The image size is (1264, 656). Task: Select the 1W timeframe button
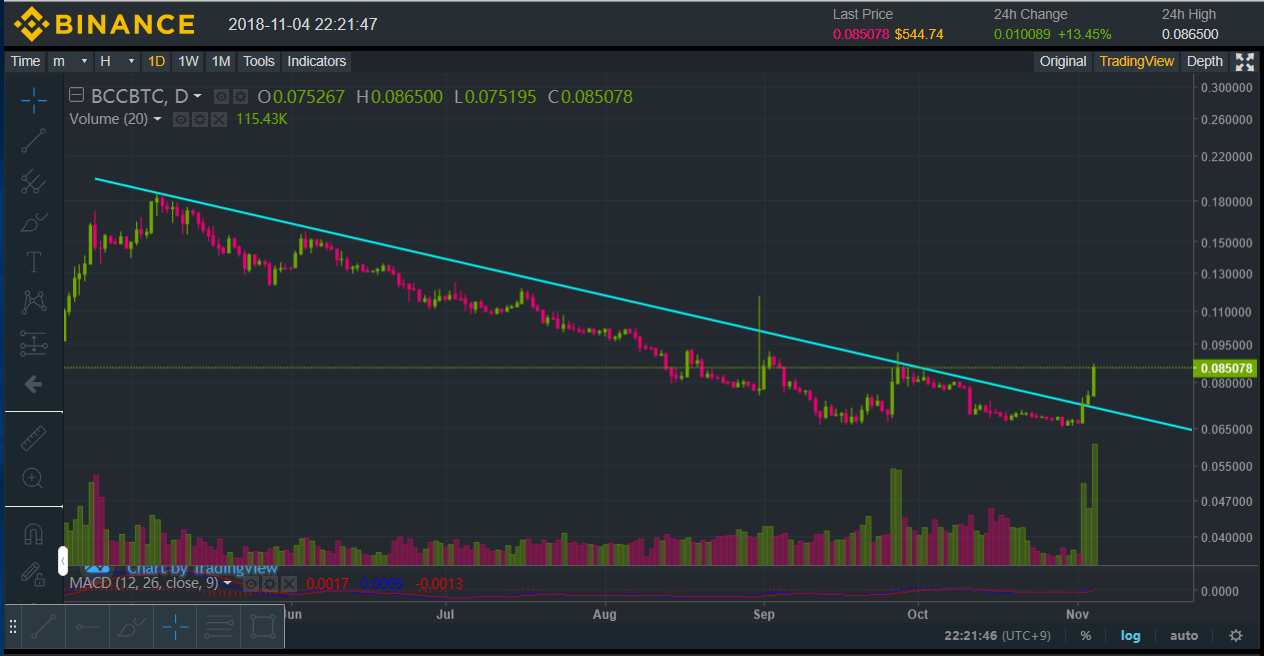[188, 61]
